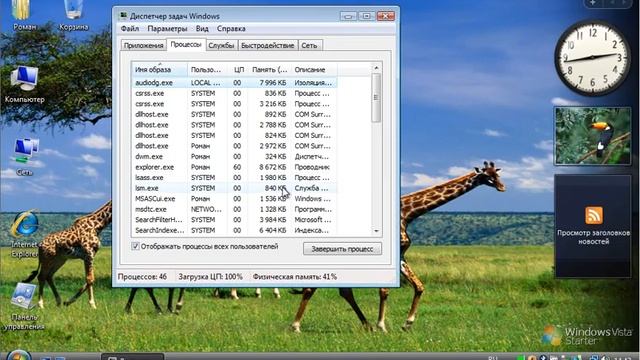The height and width of the screenshot is (360, 640).
Task: Select dllhost.exe using 2 788 КБ
Action: coord(234,125)
